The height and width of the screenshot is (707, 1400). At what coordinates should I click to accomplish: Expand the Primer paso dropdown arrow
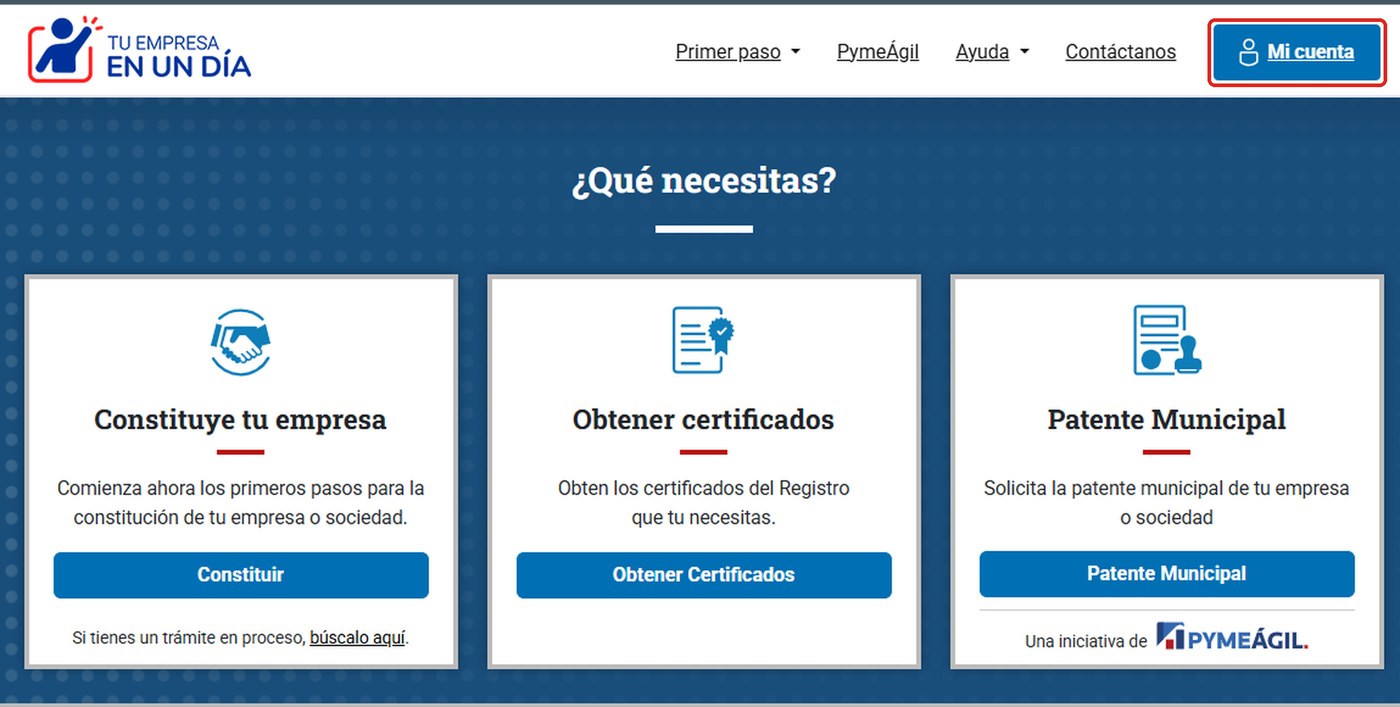click(x=796, y=52)
